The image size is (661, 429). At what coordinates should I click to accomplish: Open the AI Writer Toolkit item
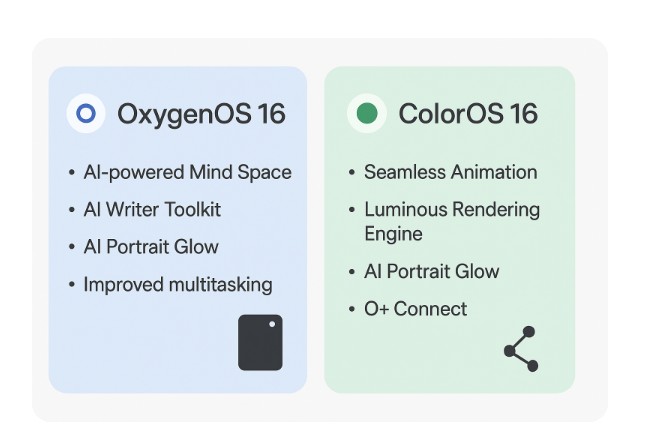[x=152, y=210]
